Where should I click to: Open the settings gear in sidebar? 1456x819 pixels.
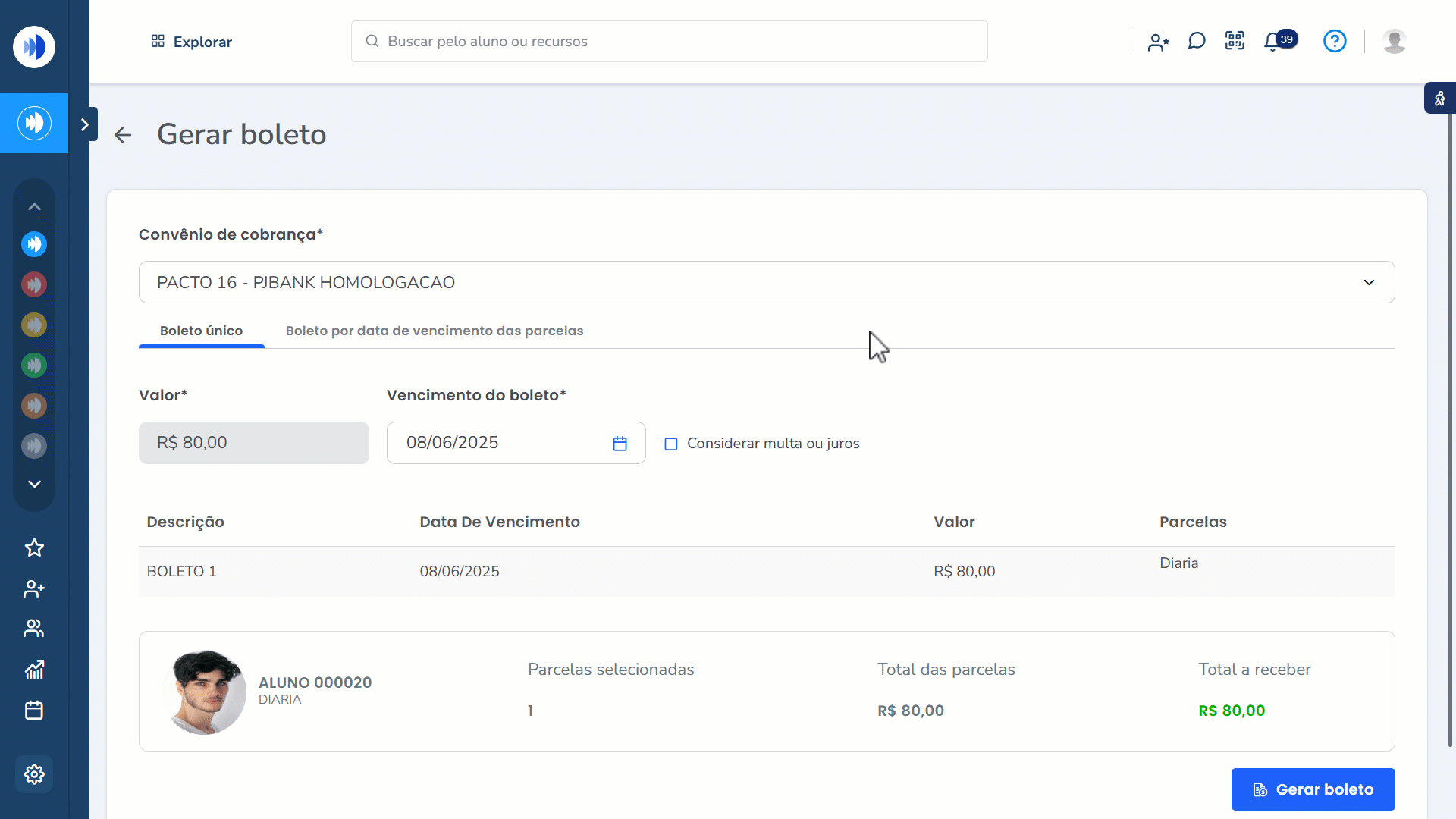(34, 774)
